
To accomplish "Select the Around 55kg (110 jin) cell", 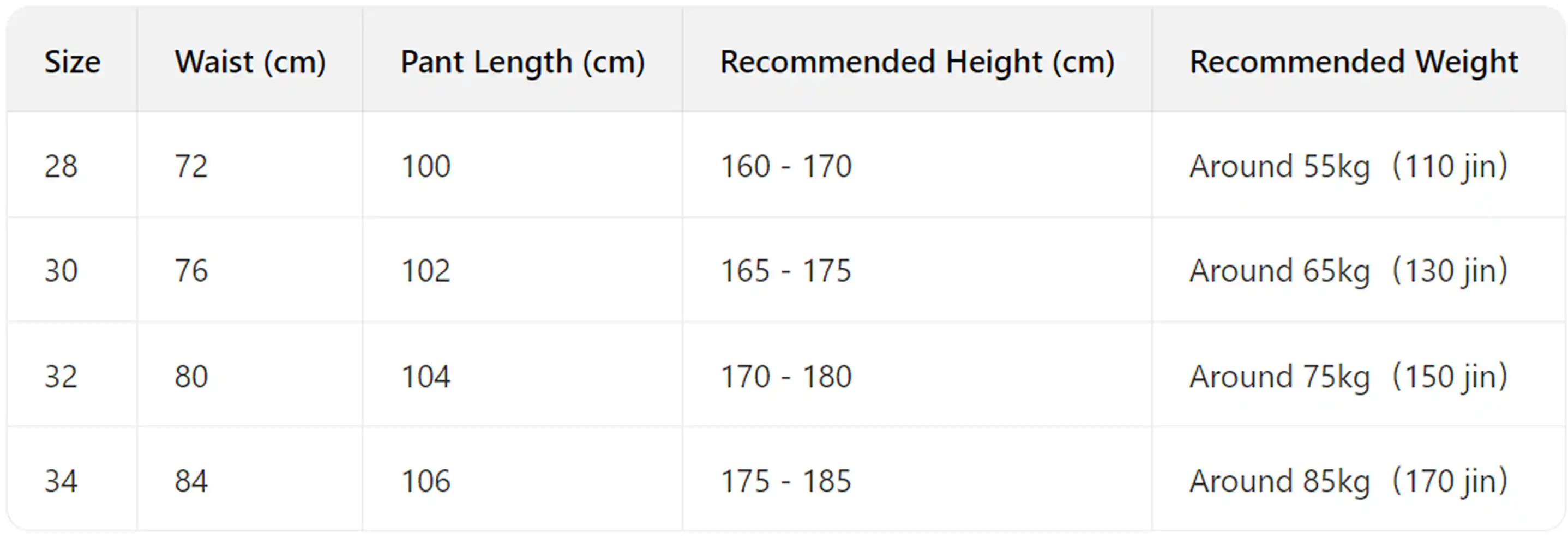I will click(1348, 166).
